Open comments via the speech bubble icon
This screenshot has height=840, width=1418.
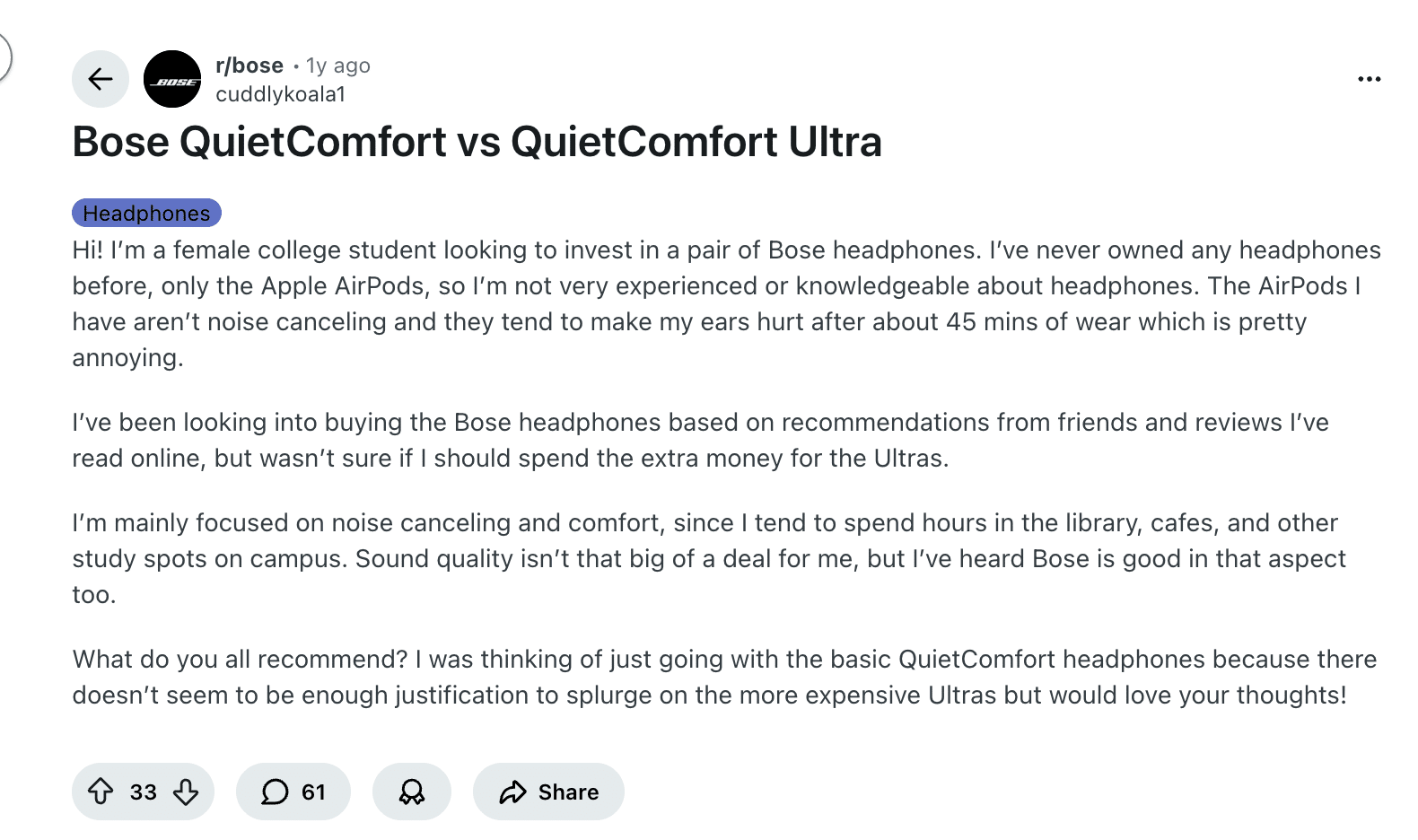click(x=274, y=792)
